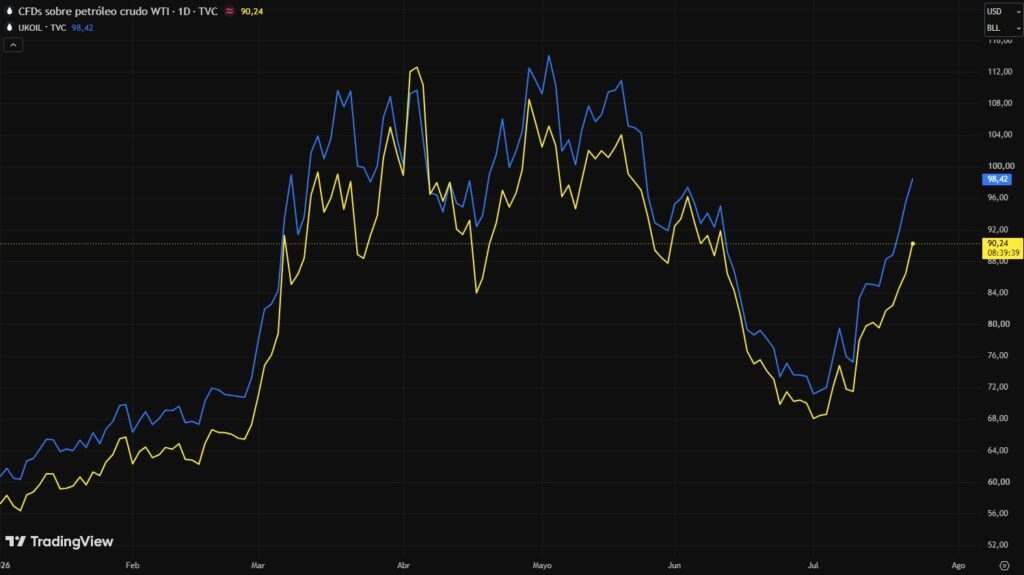Click the 72,00 price axis label

(x=1000, y=386)
